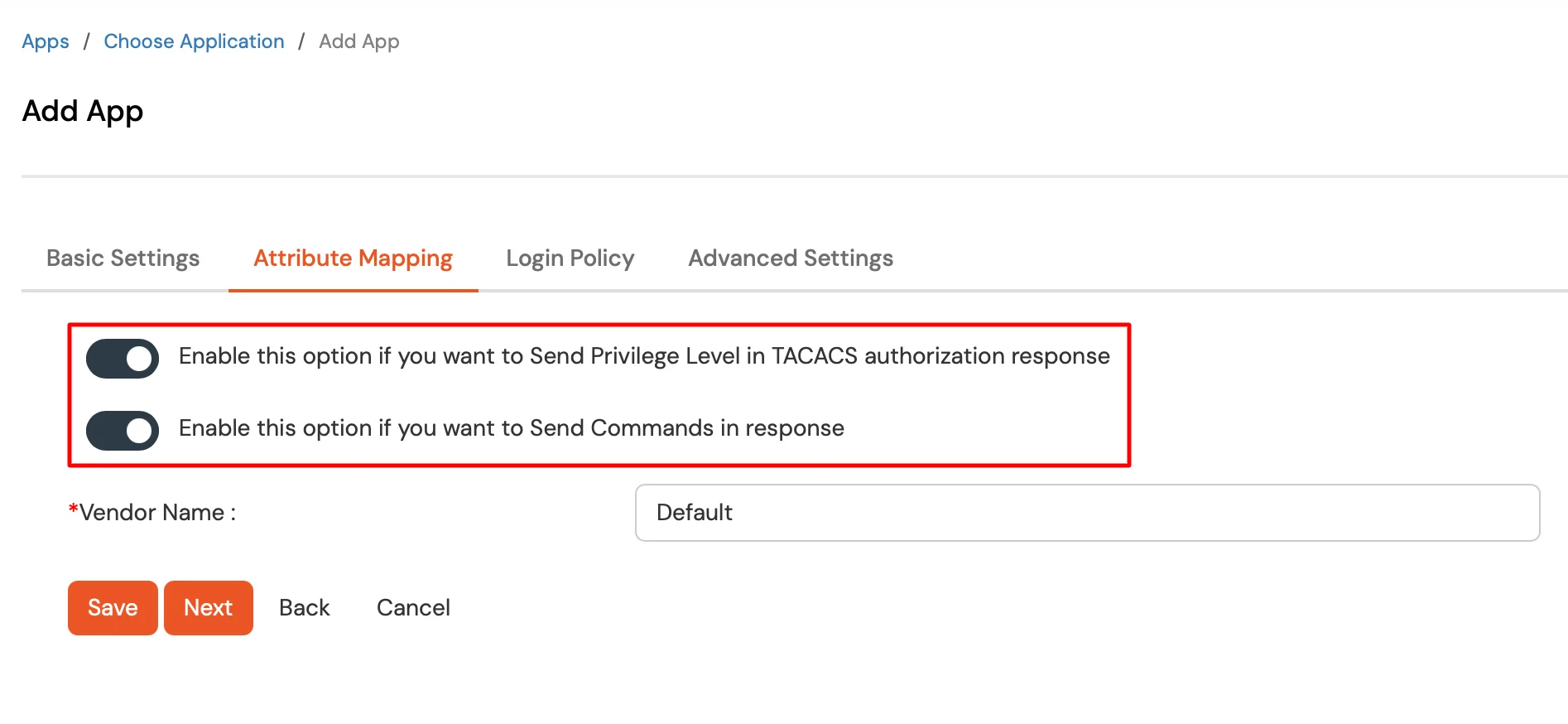
Task: Click the red required asterisk by Vendor Name
Action: [73, 509]
